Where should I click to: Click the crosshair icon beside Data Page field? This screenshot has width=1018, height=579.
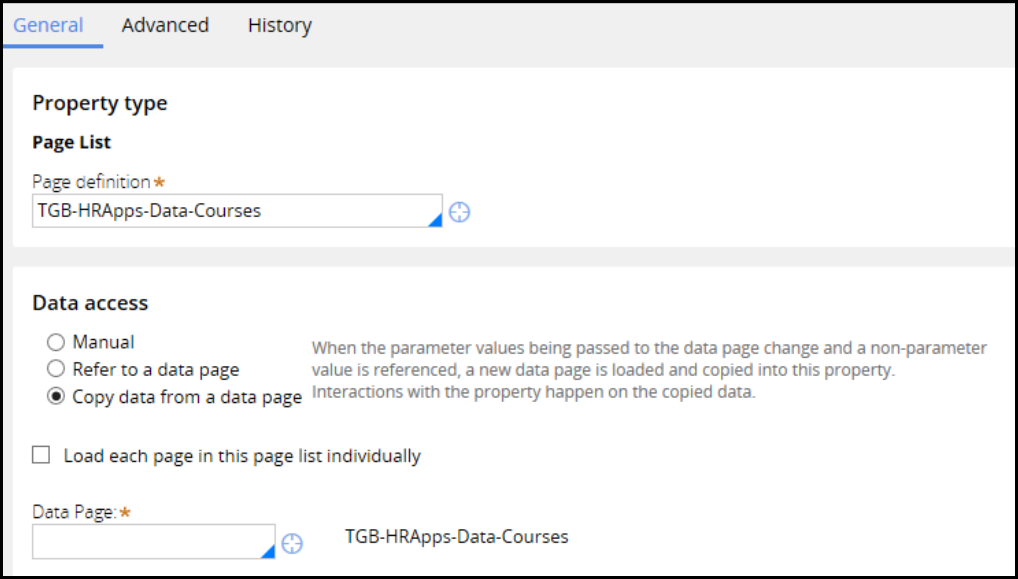point(292,543)
